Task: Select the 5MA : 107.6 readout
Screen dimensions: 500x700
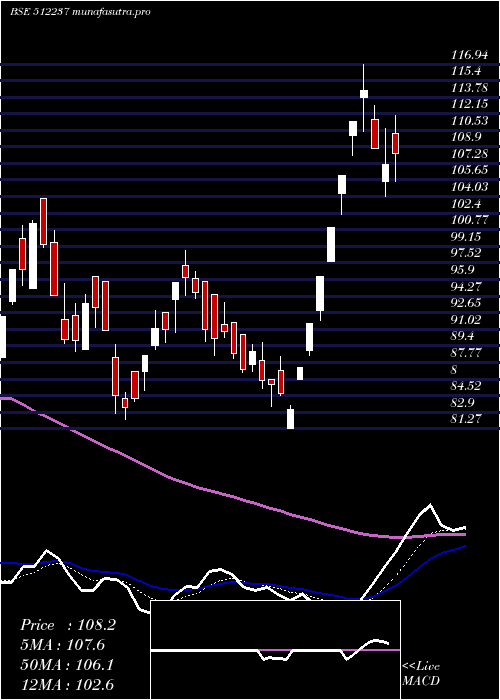Action: point(65,645)
